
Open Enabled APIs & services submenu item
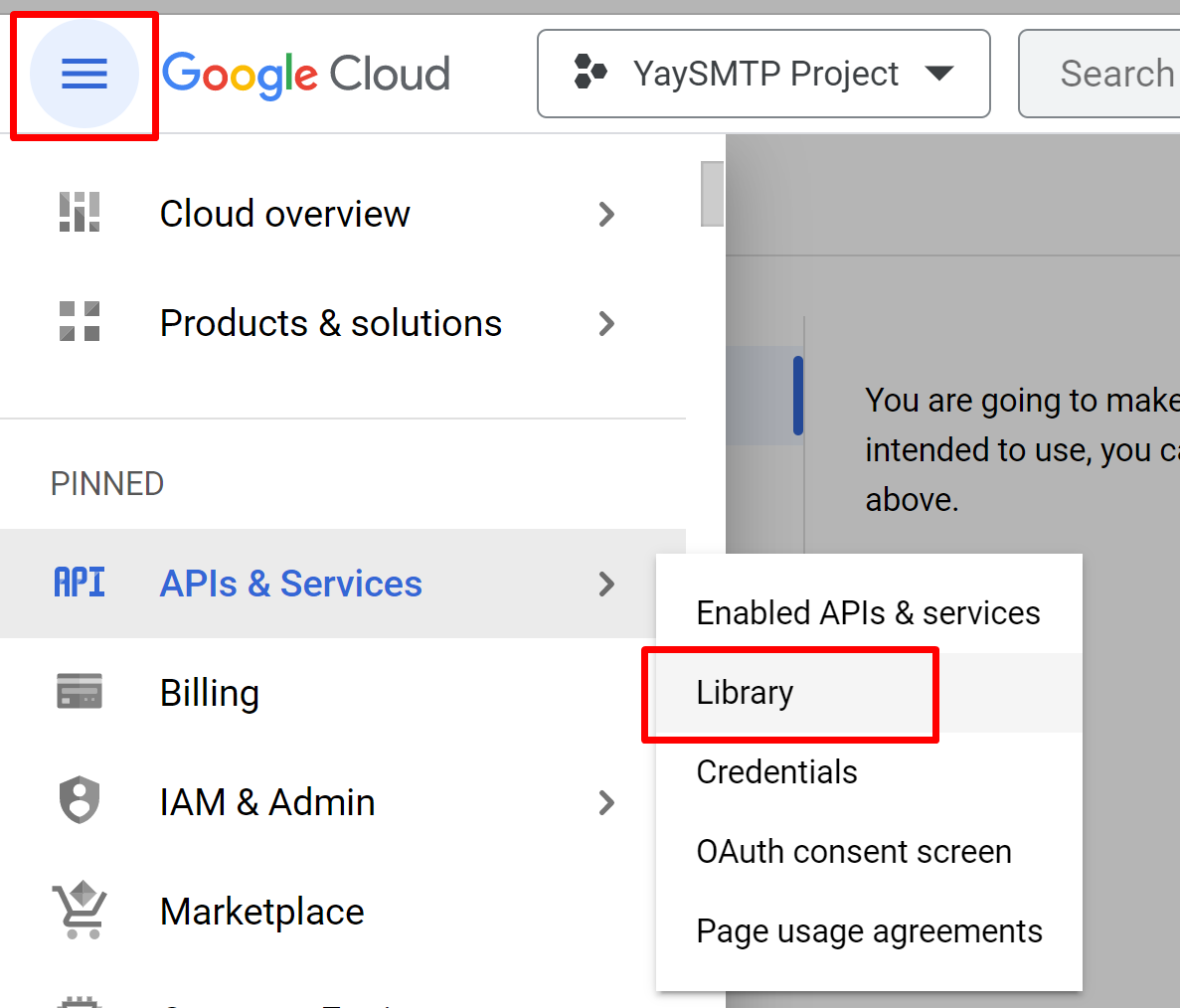[868, 613]
